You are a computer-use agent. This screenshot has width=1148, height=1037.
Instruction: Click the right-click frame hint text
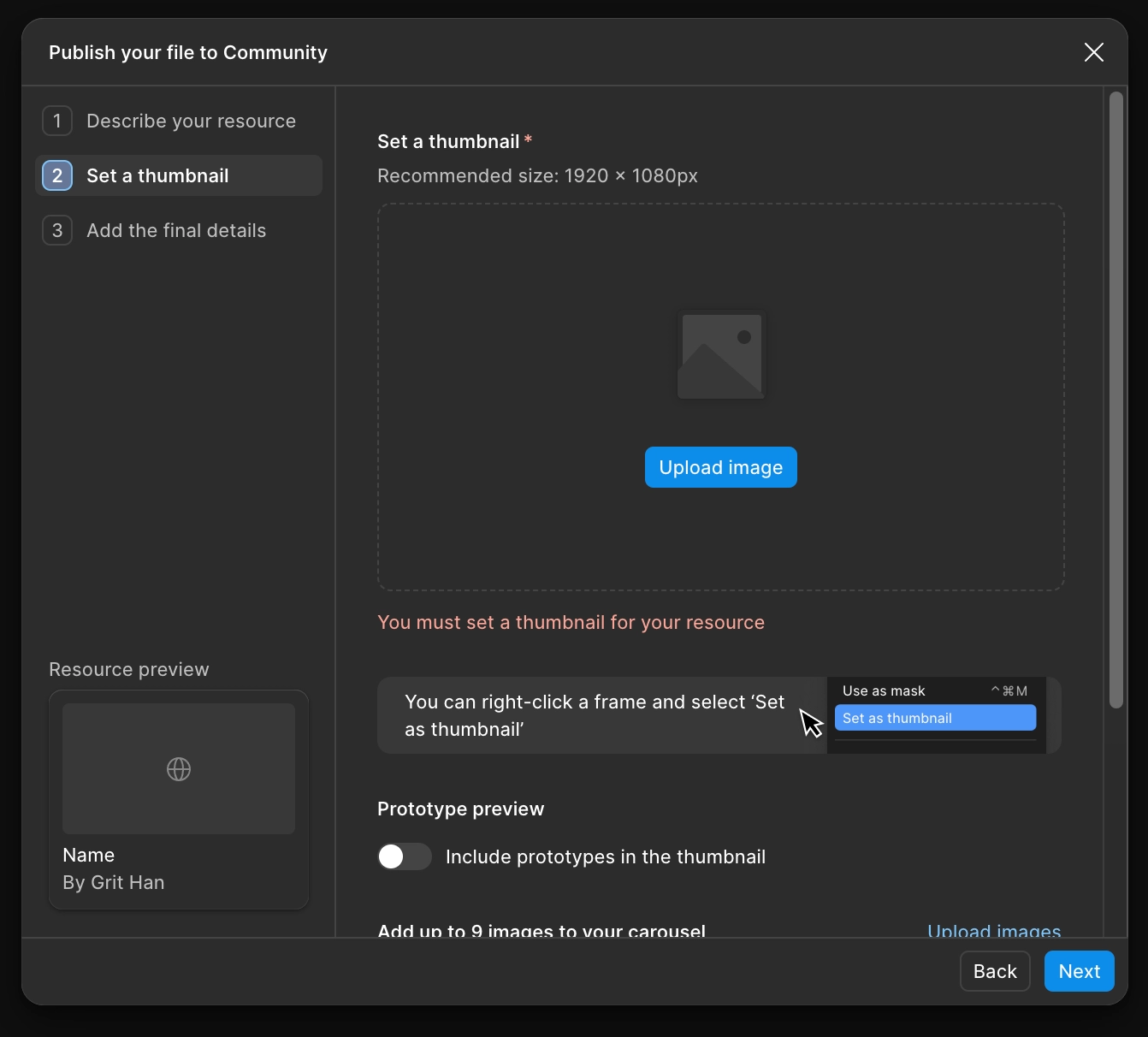pyautogui.click(x=594, y=715)
